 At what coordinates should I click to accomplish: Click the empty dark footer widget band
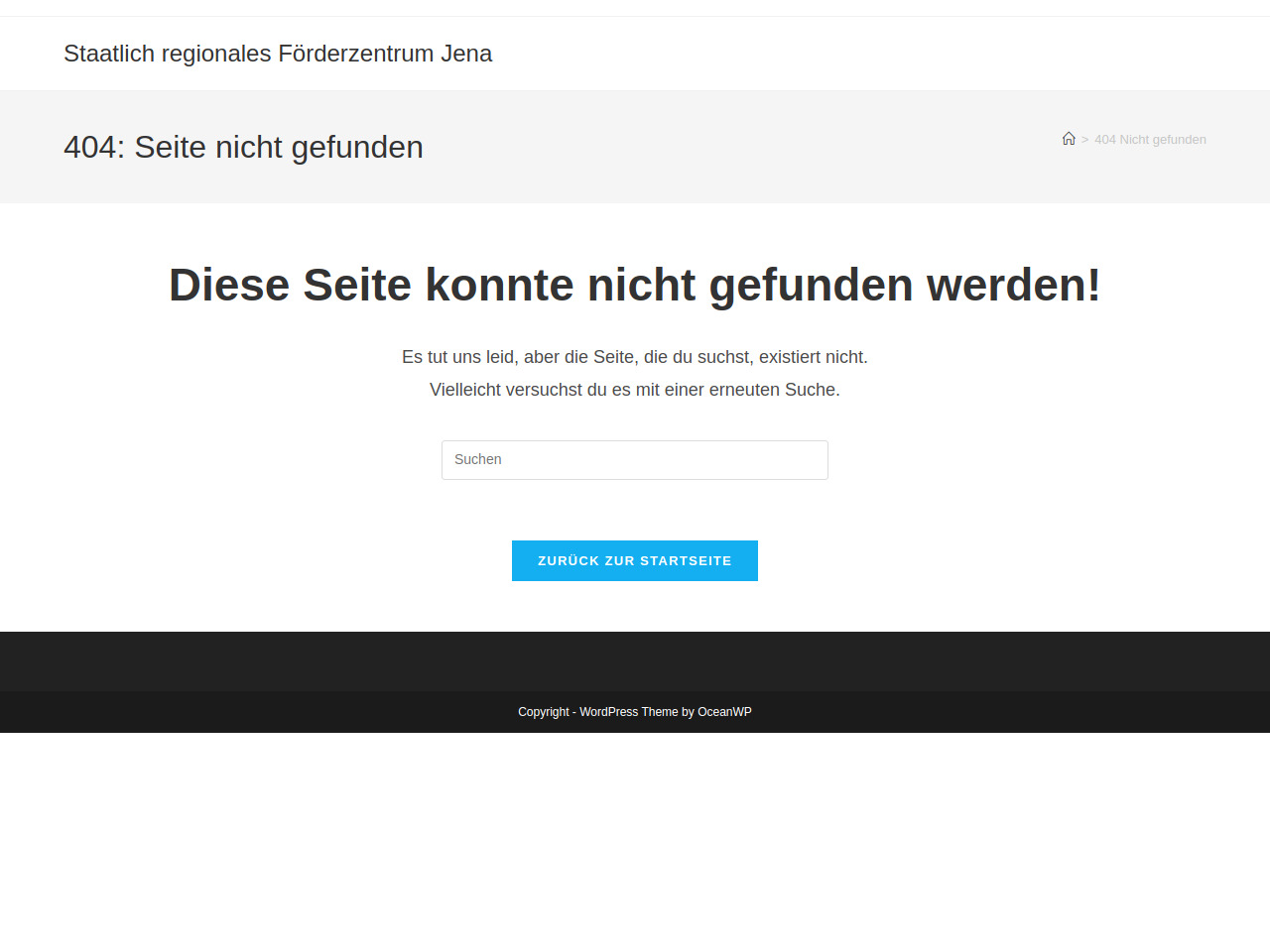coord(635,661)
